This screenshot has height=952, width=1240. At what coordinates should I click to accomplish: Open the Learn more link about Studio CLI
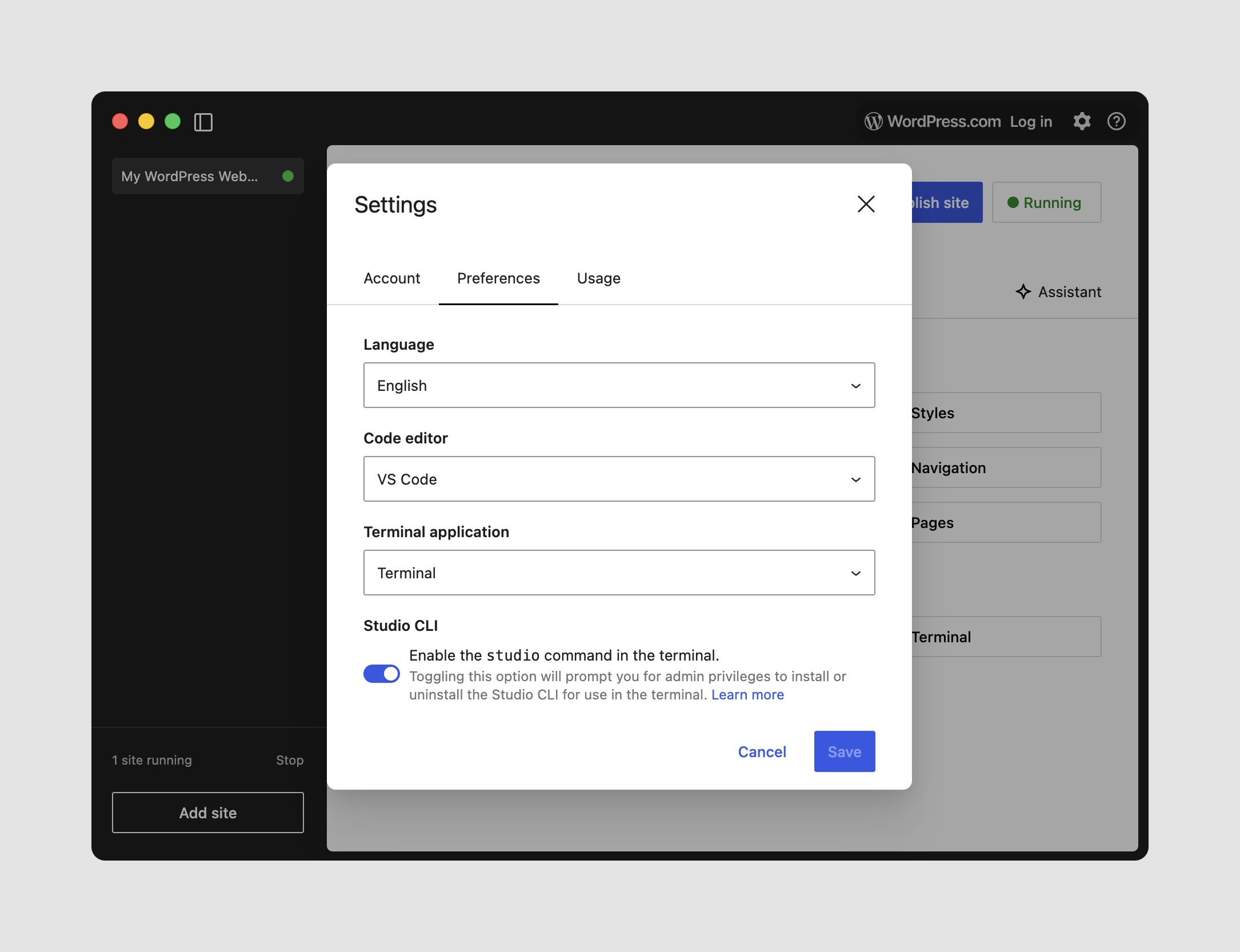point(747,694)
